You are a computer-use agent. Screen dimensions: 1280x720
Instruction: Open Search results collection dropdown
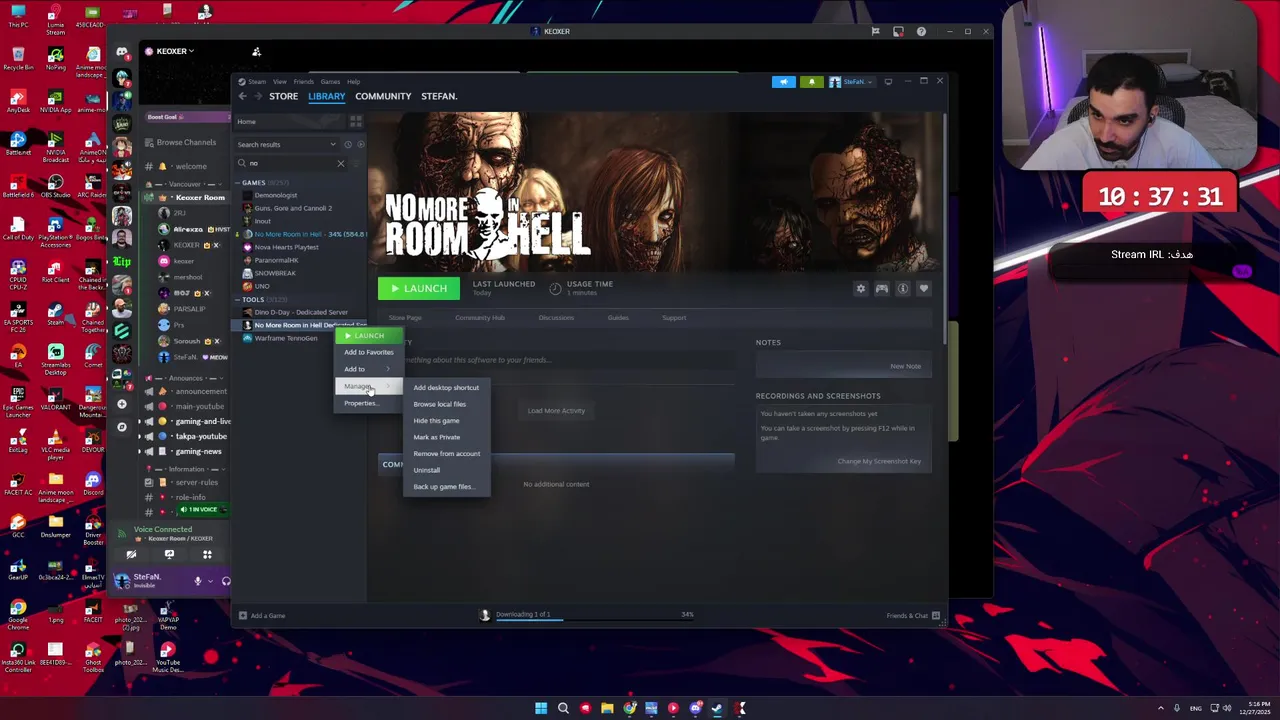[287, 144]
